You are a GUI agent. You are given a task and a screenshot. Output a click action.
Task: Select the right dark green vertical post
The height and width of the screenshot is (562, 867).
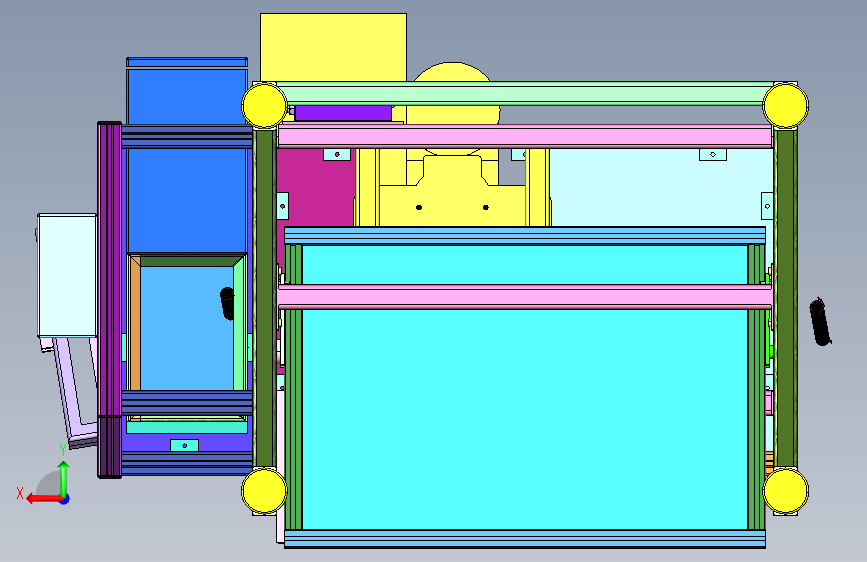pyautogui.click(x=786, y=299)
